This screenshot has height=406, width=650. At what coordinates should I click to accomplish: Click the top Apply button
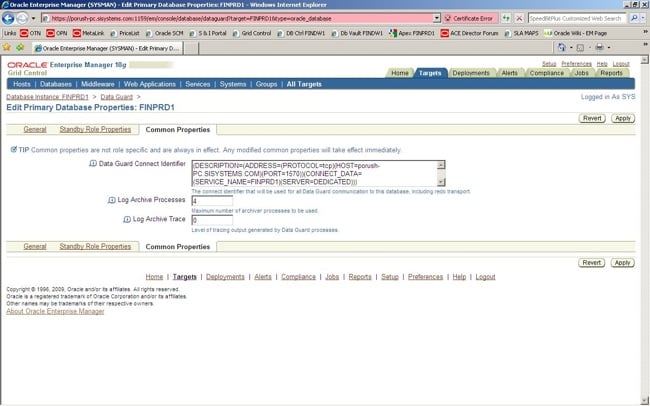pyautogui.click(x=622, y=119)
